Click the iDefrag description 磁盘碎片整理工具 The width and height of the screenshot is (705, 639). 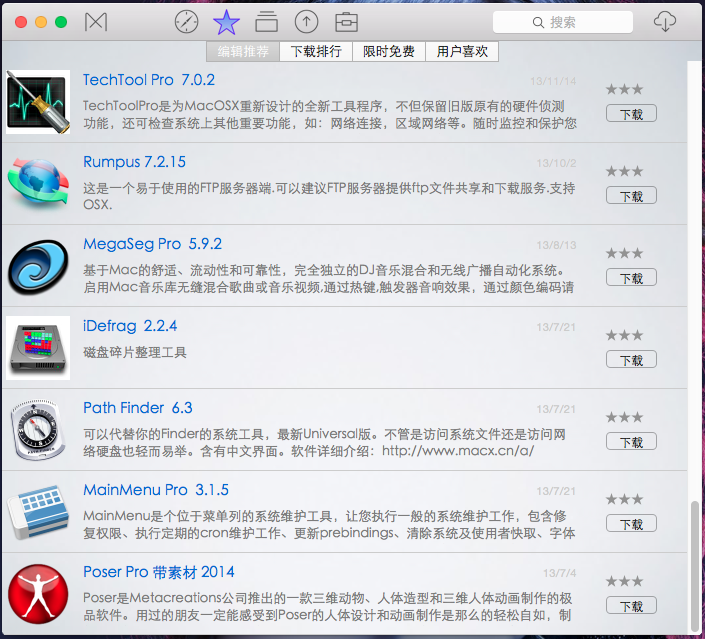pos(135,352)
